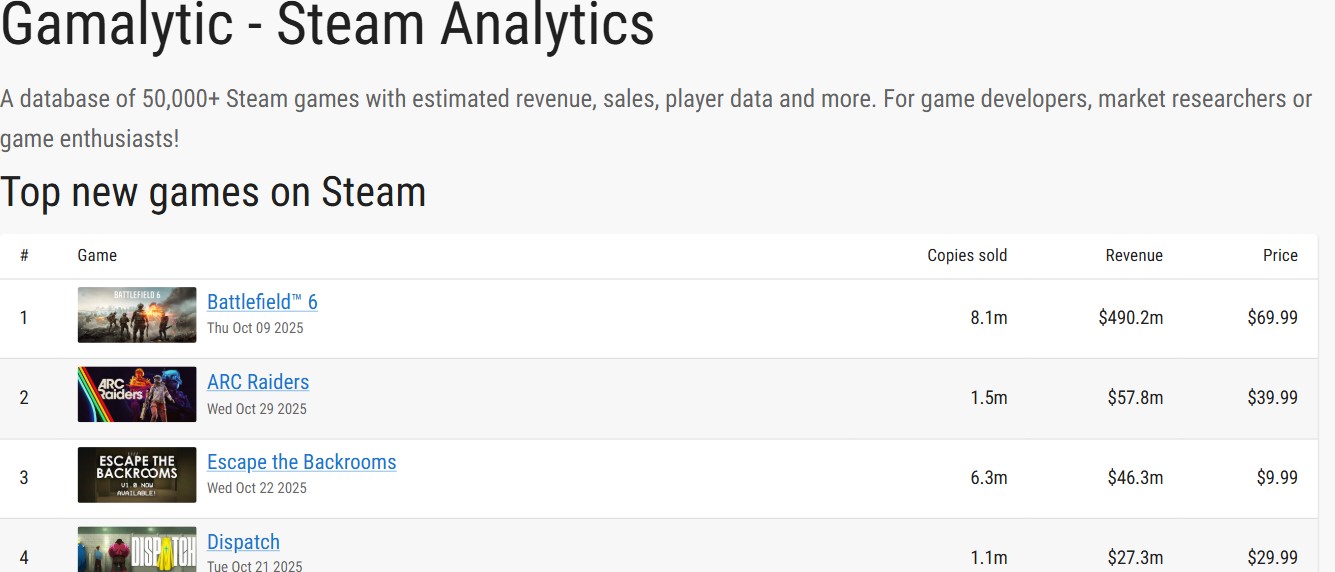
Task: Click the # rank column header
Action: pos(24,256)
